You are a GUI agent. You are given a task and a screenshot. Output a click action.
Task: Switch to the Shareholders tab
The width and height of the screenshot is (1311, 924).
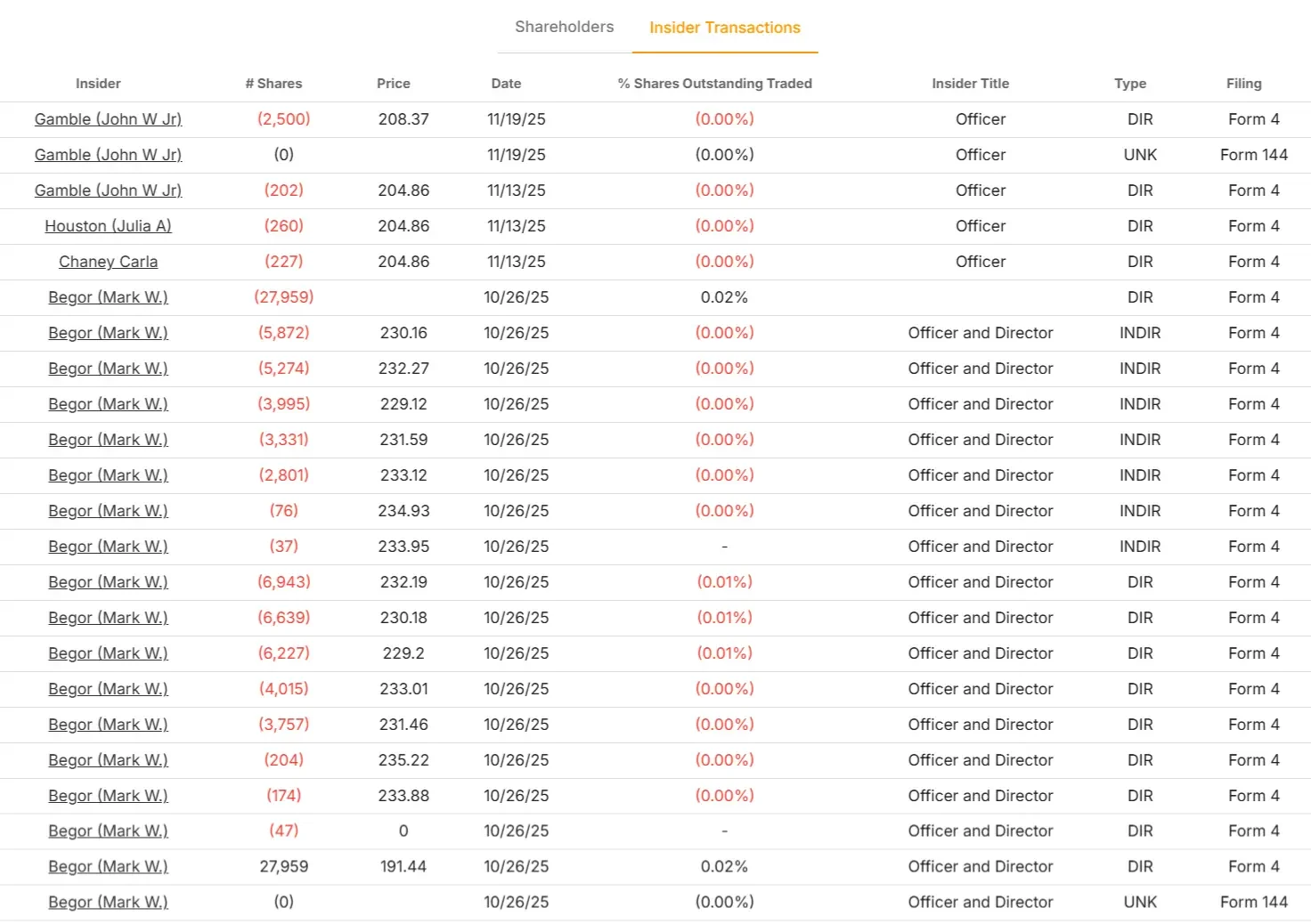pyautogui.click(x=564, y=27)
